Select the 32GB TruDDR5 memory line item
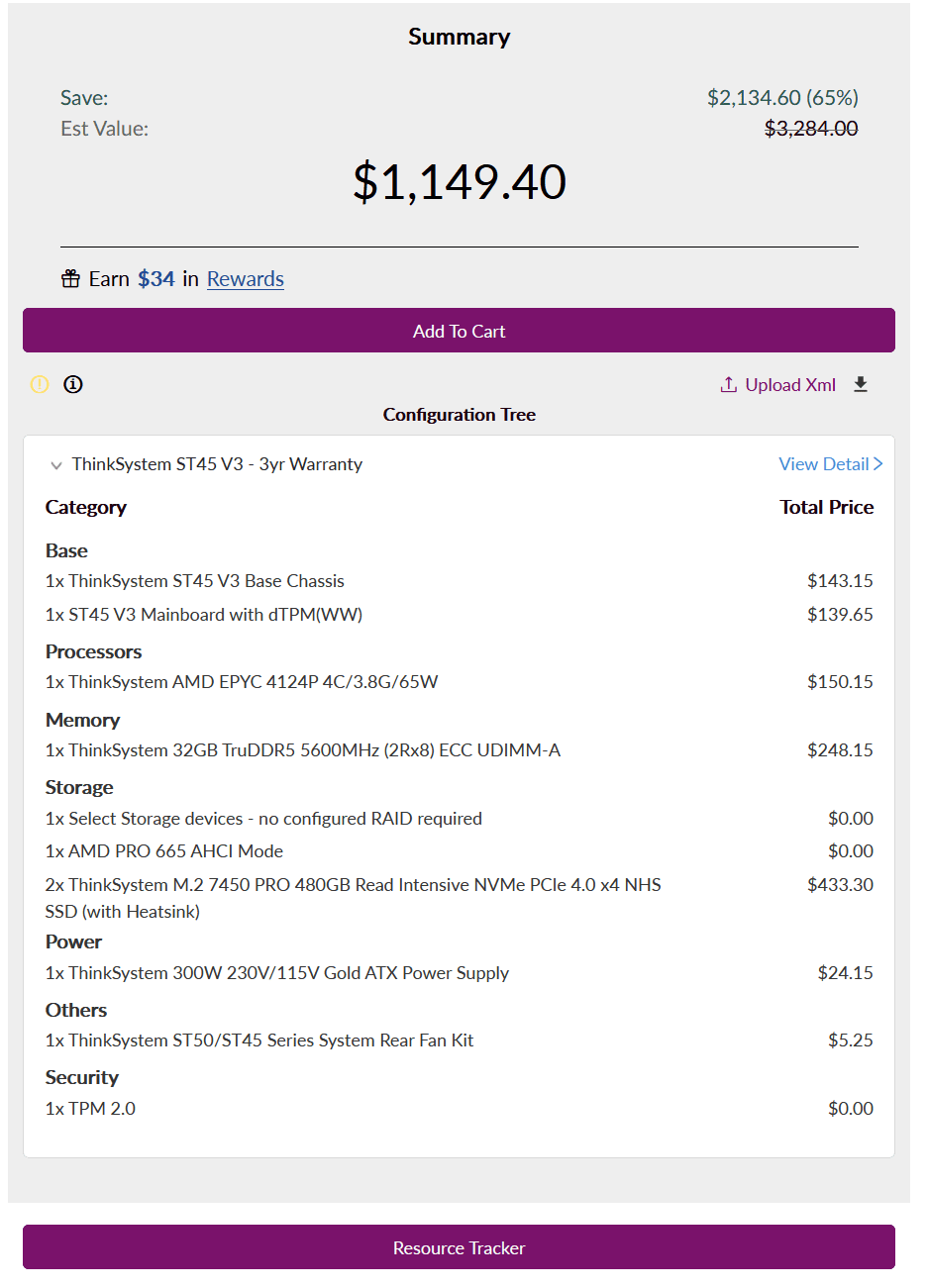The width and height of the screenshot is (928, 1288). [x=303, y=750]
